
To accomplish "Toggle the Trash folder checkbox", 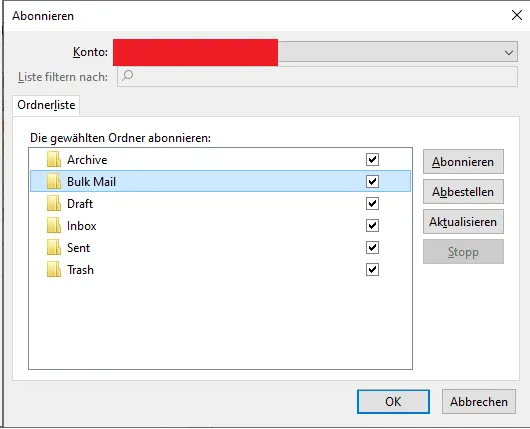I will click(372, 269).
